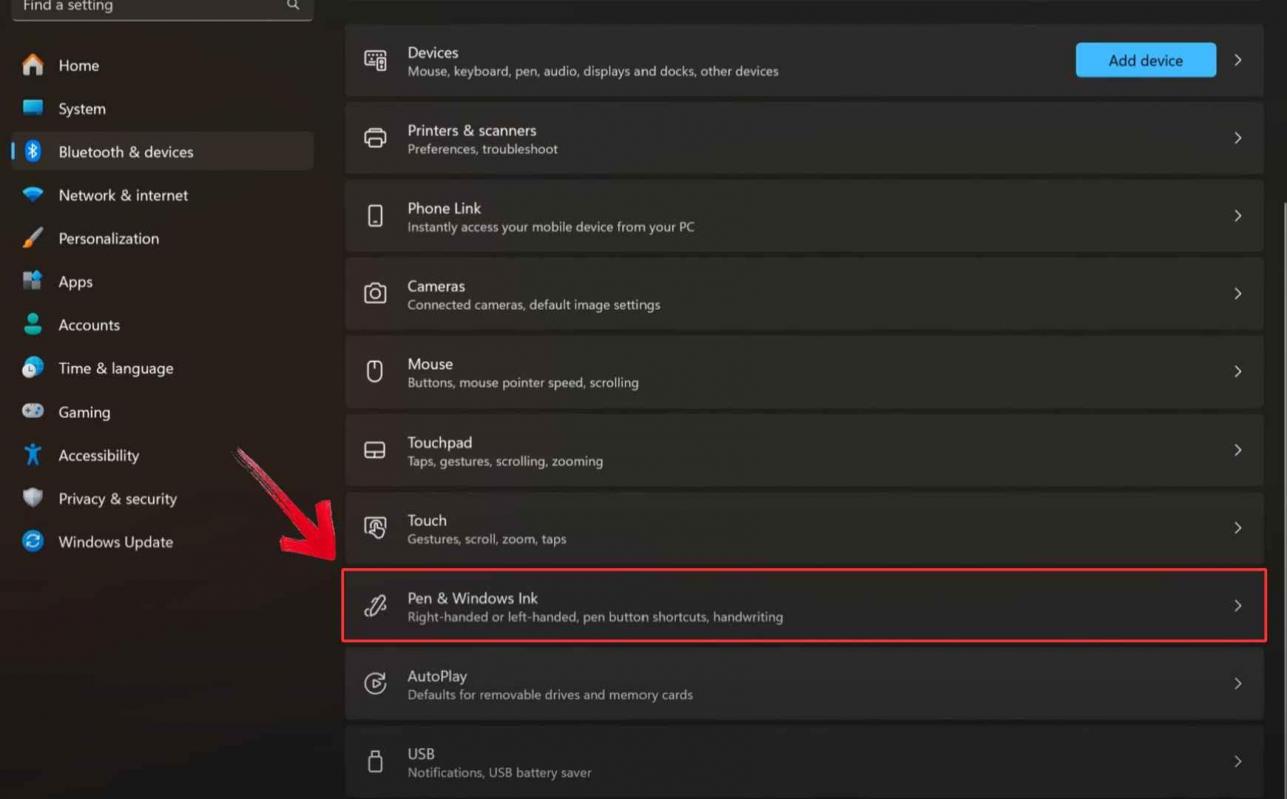
Task: Open Phone Link row chevron
Action: 1238,216
